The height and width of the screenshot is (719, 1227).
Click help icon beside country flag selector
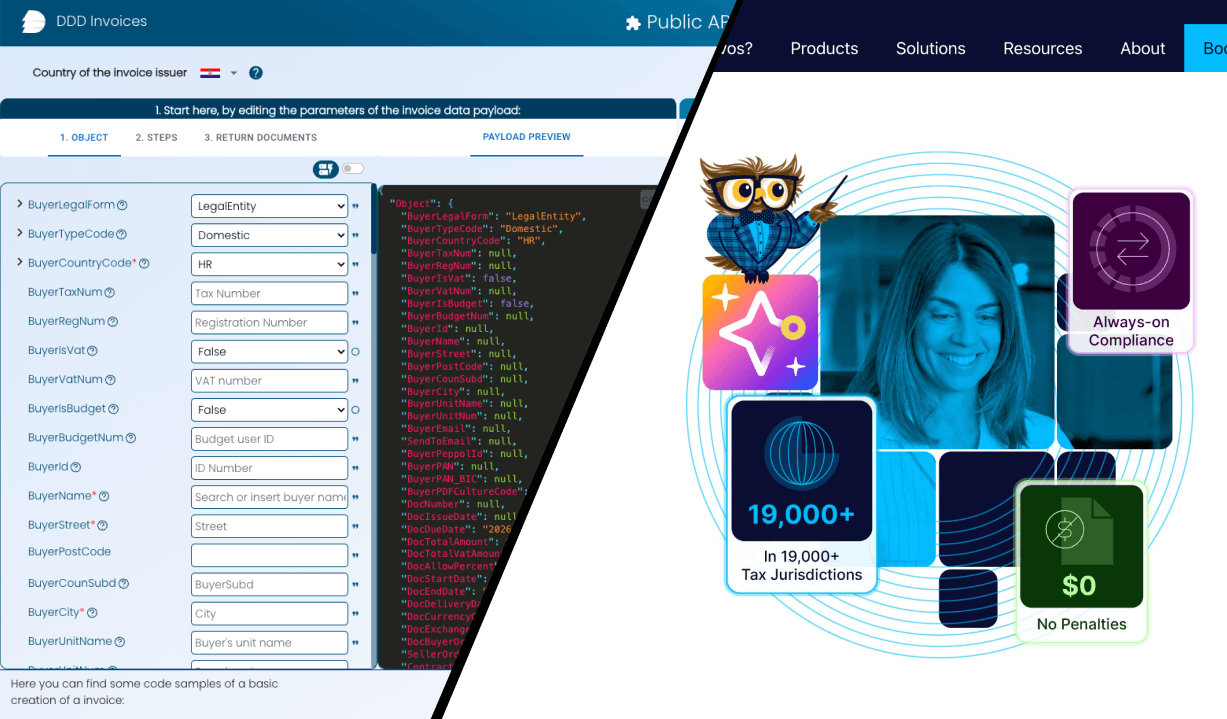(256, 73)
